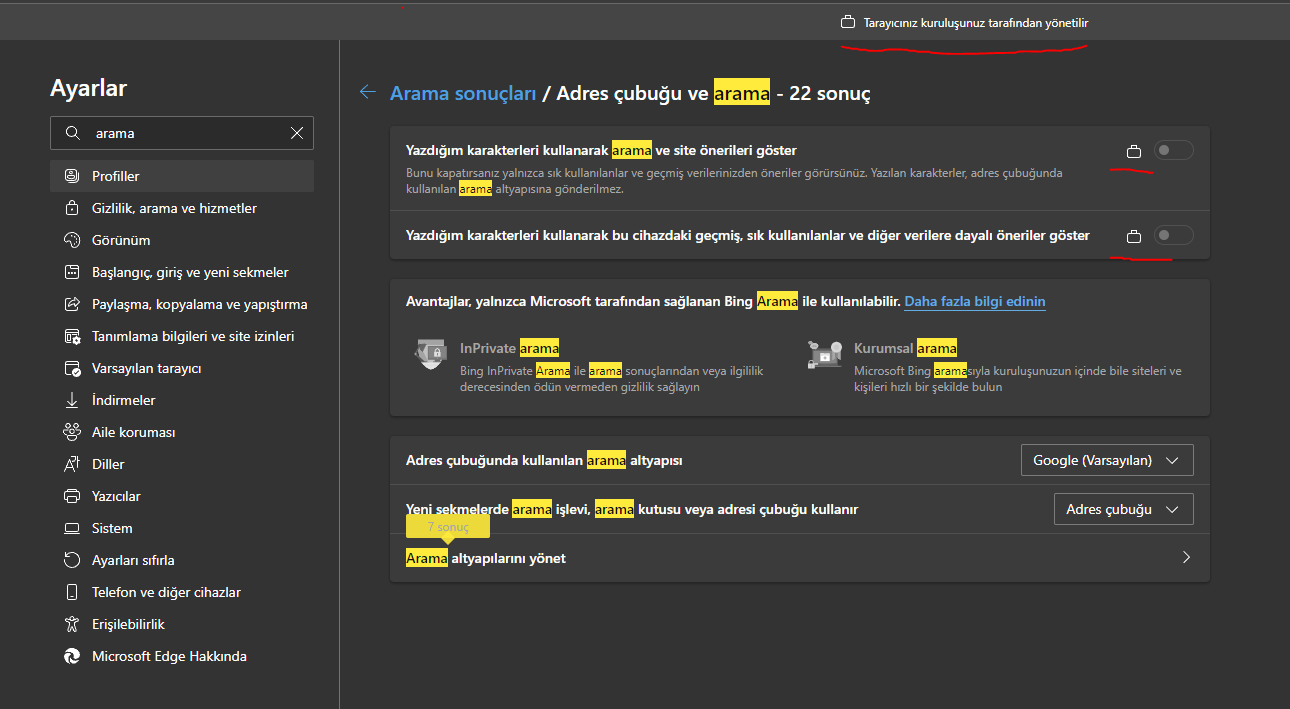Click the Ayarları sıfırla reset icon

(72, 560)
